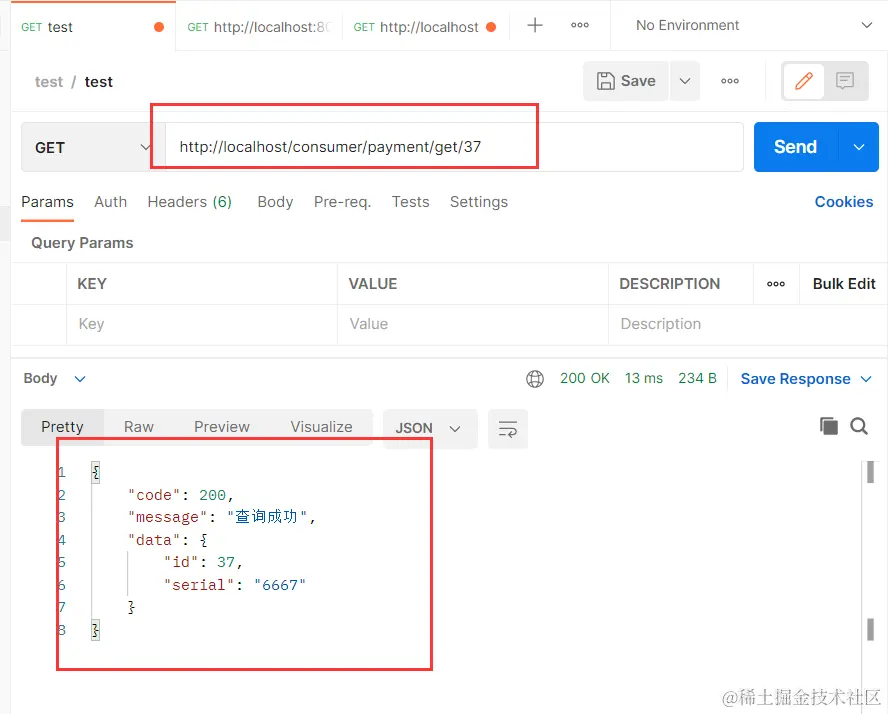
Task: Click 'test' collection breadcrumb link
Action: click(49, 82)
